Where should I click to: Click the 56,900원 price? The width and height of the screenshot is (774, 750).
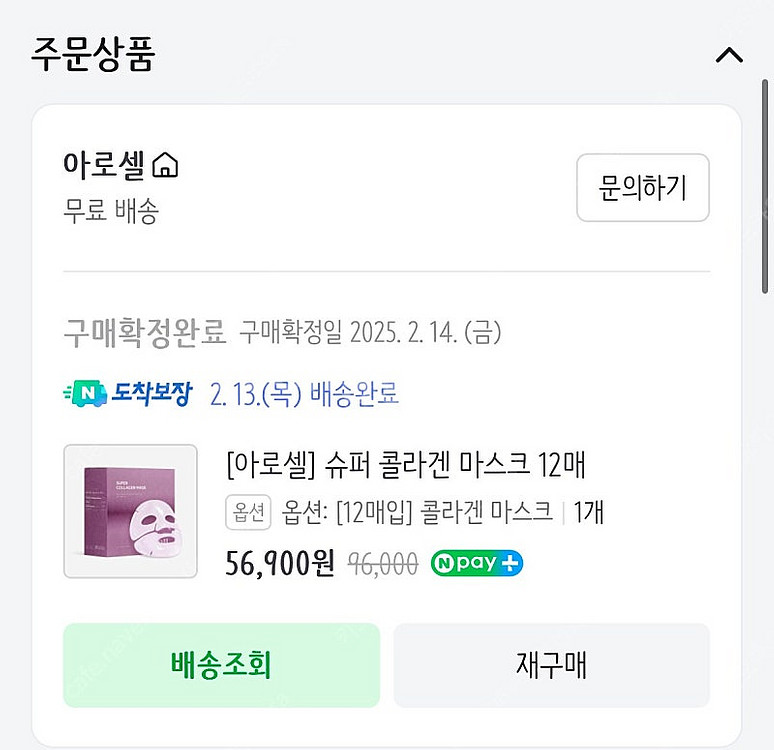[x=281, y=563]
